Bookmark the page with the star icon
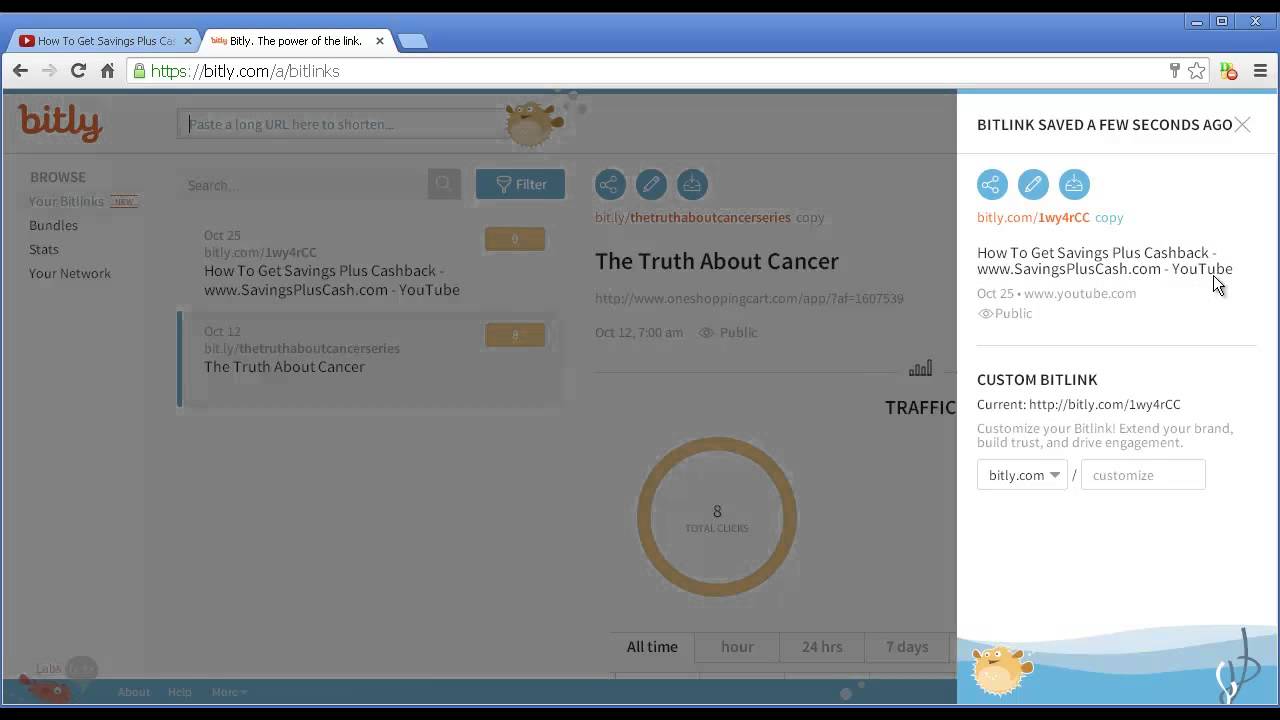 coord(1196,71)
